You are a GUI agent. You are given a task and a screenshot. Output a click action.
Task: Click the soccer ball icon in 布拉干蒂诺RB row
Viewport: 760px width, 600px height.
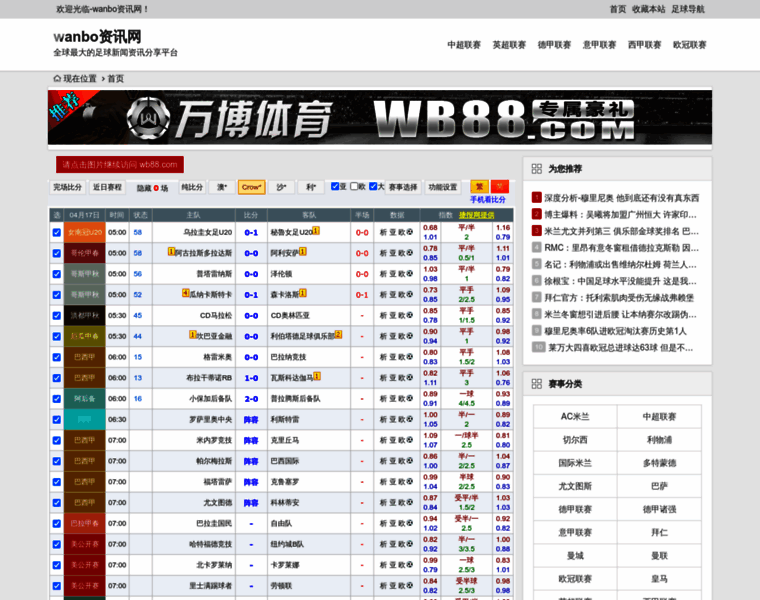point(410,378)
